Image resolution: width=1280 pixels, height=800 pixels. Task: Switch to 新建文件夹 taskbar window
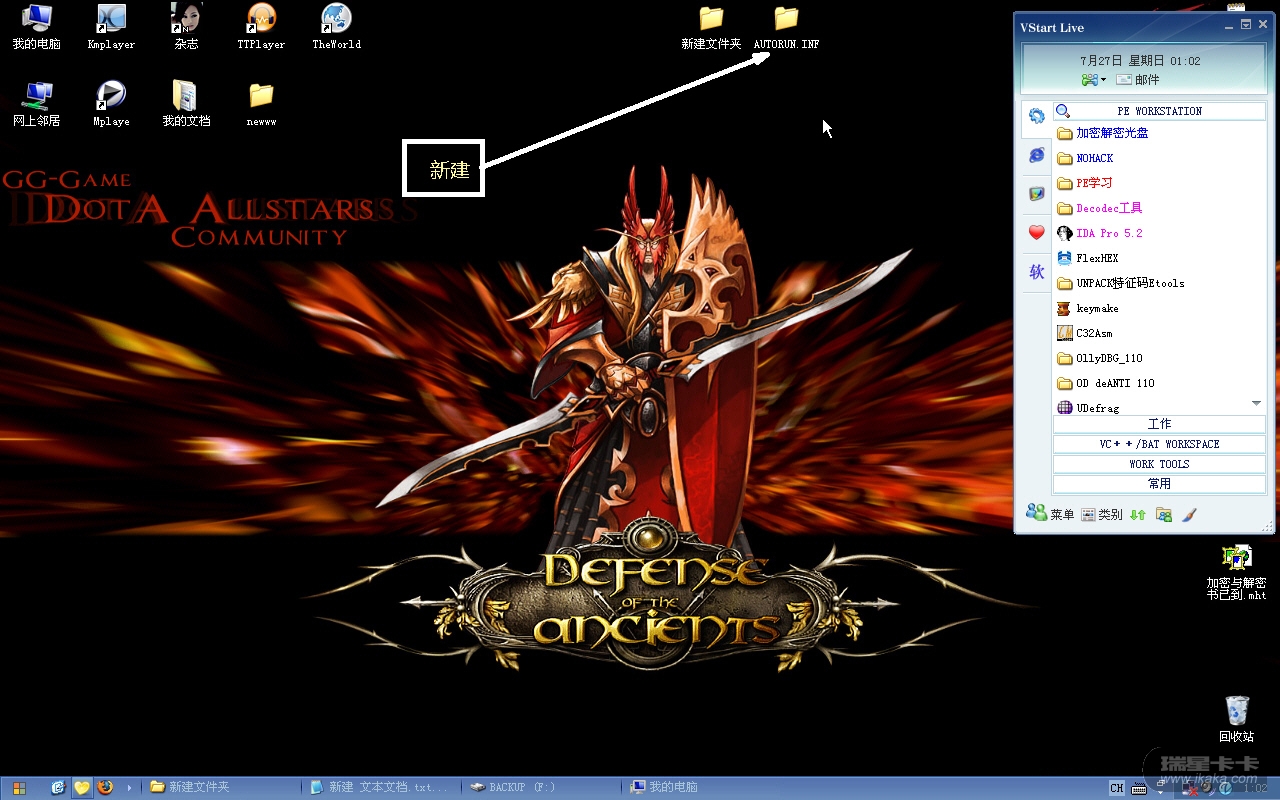pos(222,787)
